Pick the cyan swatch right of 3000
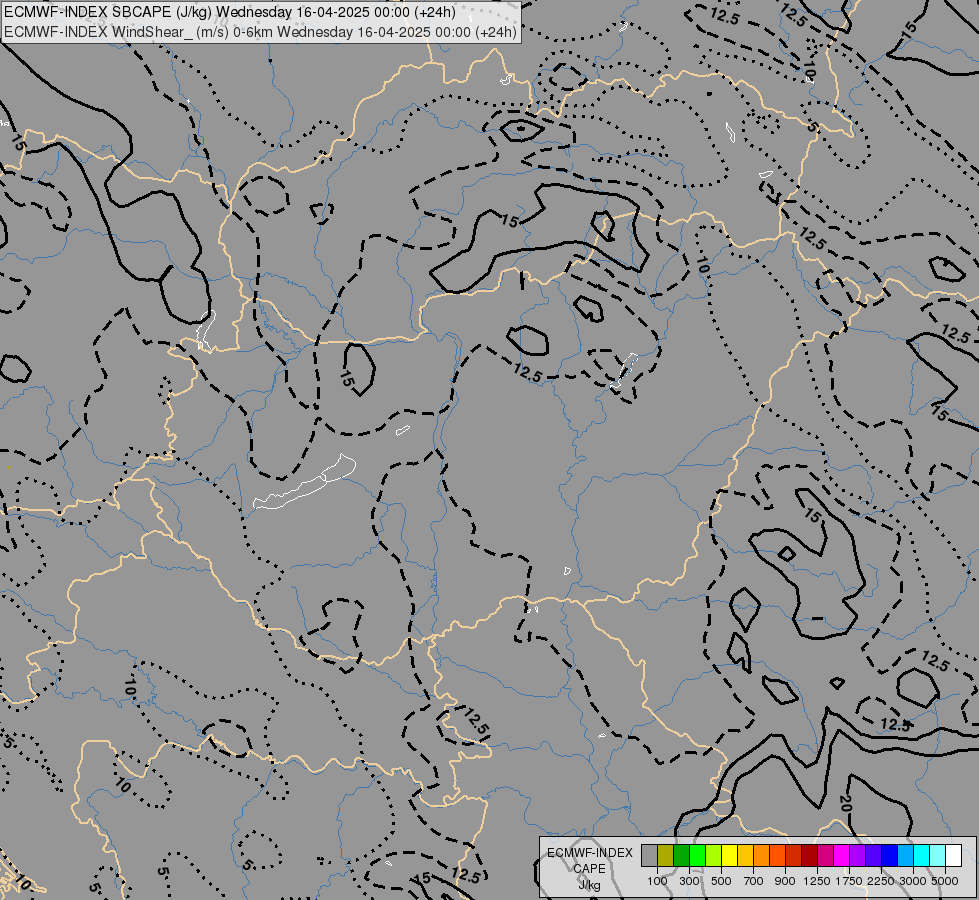The image size is (979, 900). (x=921, y=855)
